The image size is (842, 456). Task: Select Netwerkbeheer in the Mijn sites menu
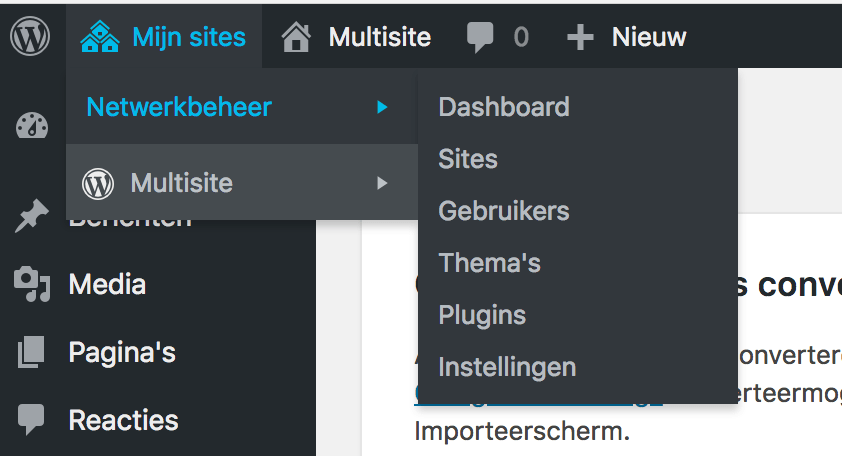point(179,107)
